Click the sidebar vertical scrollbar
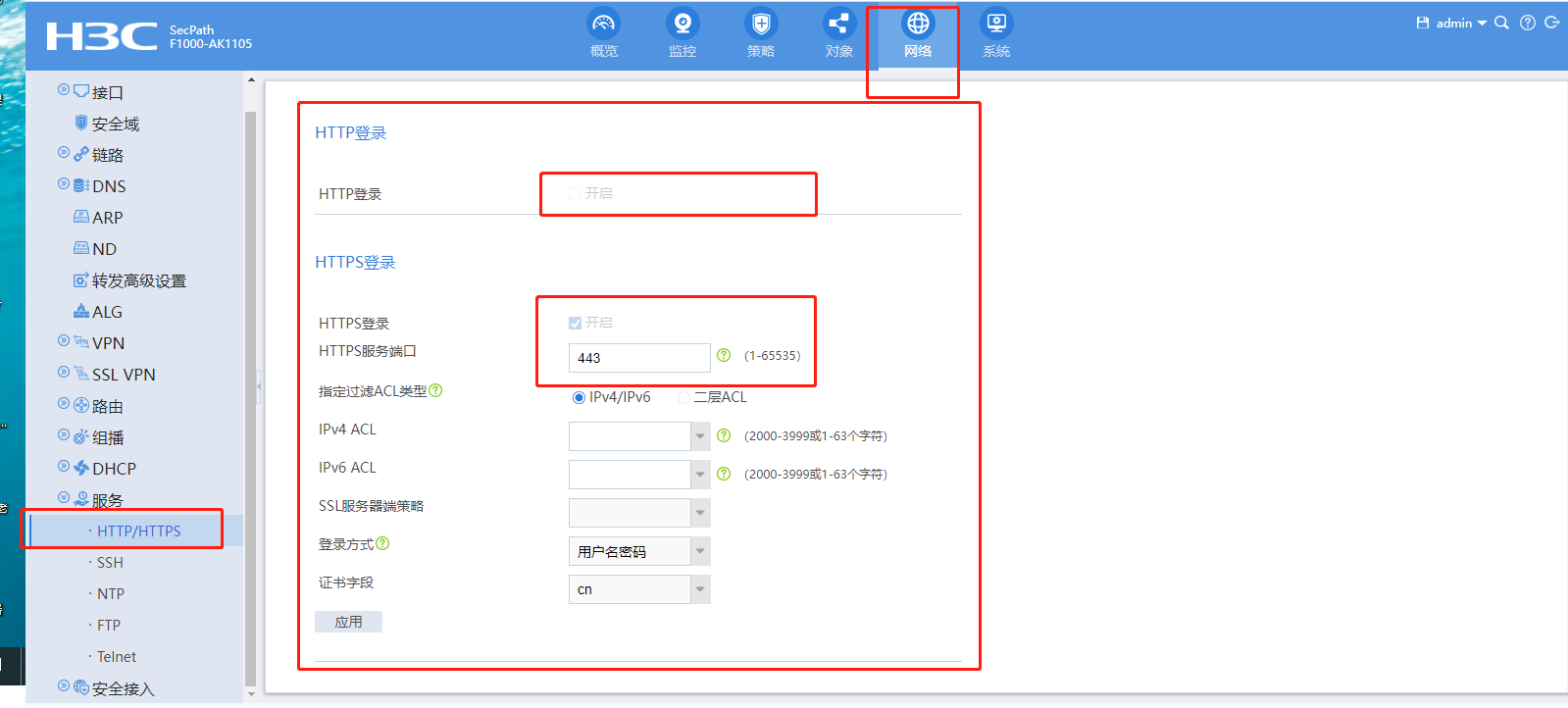Image resolution: width=1568 pixels, height=708 pixels. click(x=251, y=392)
